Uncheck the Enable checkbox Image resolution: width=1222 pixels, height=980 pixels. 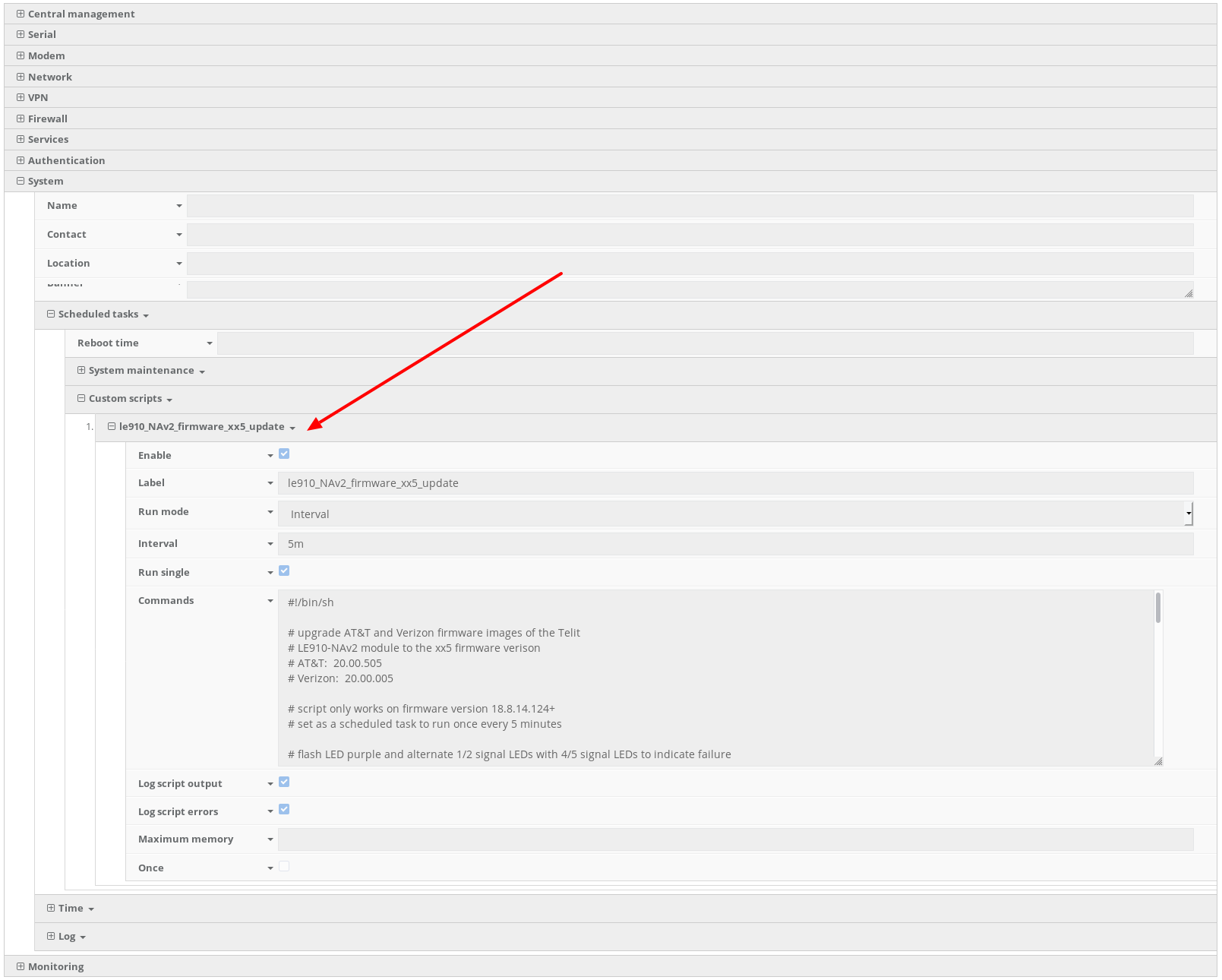pos(284,454)
